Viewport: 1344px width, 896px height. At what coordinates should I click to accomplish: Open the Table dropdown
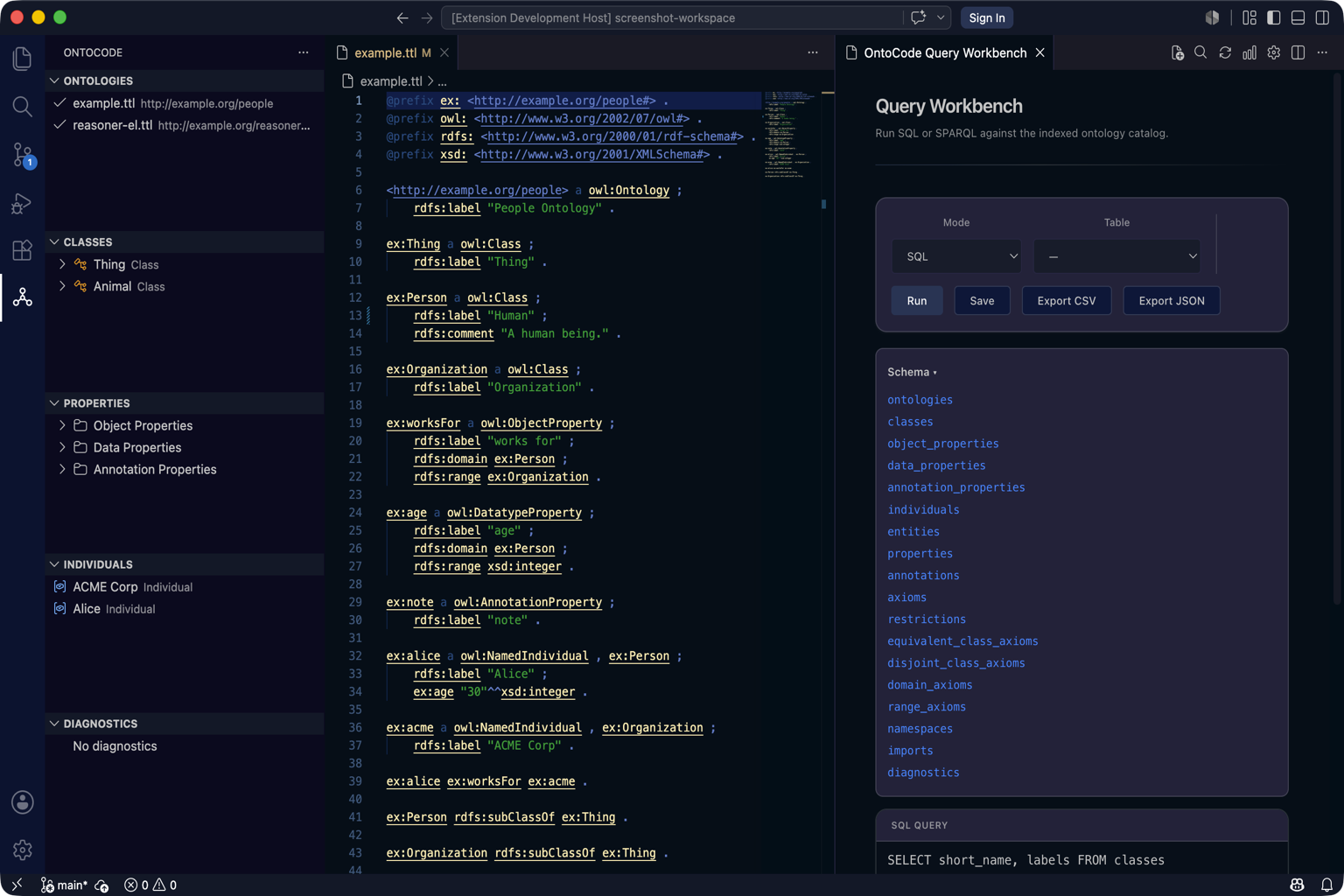click(x=1116, y=256)
